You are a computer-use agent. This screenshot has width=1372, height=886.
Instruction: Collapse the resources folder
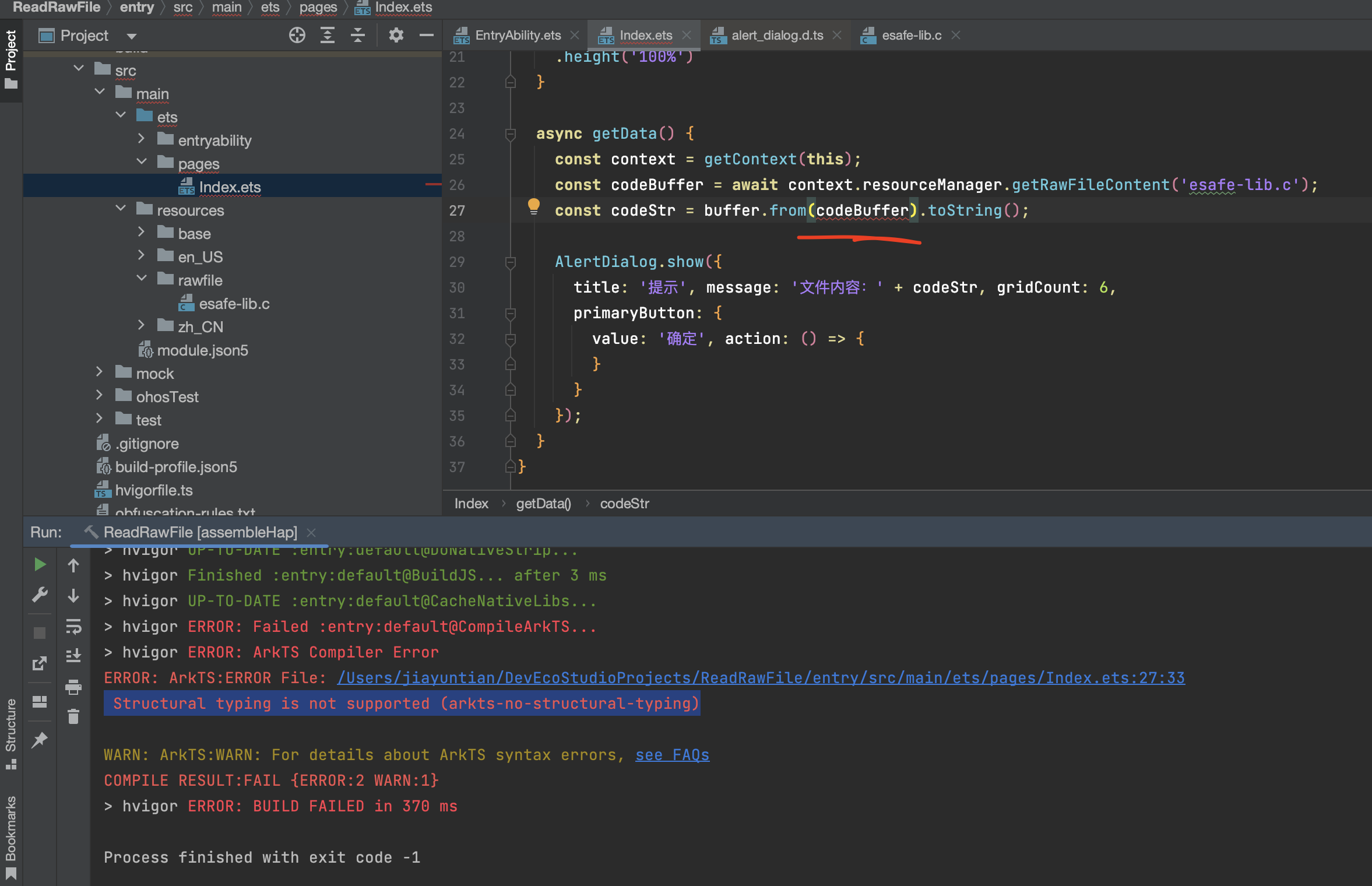[x=121, y=209]
